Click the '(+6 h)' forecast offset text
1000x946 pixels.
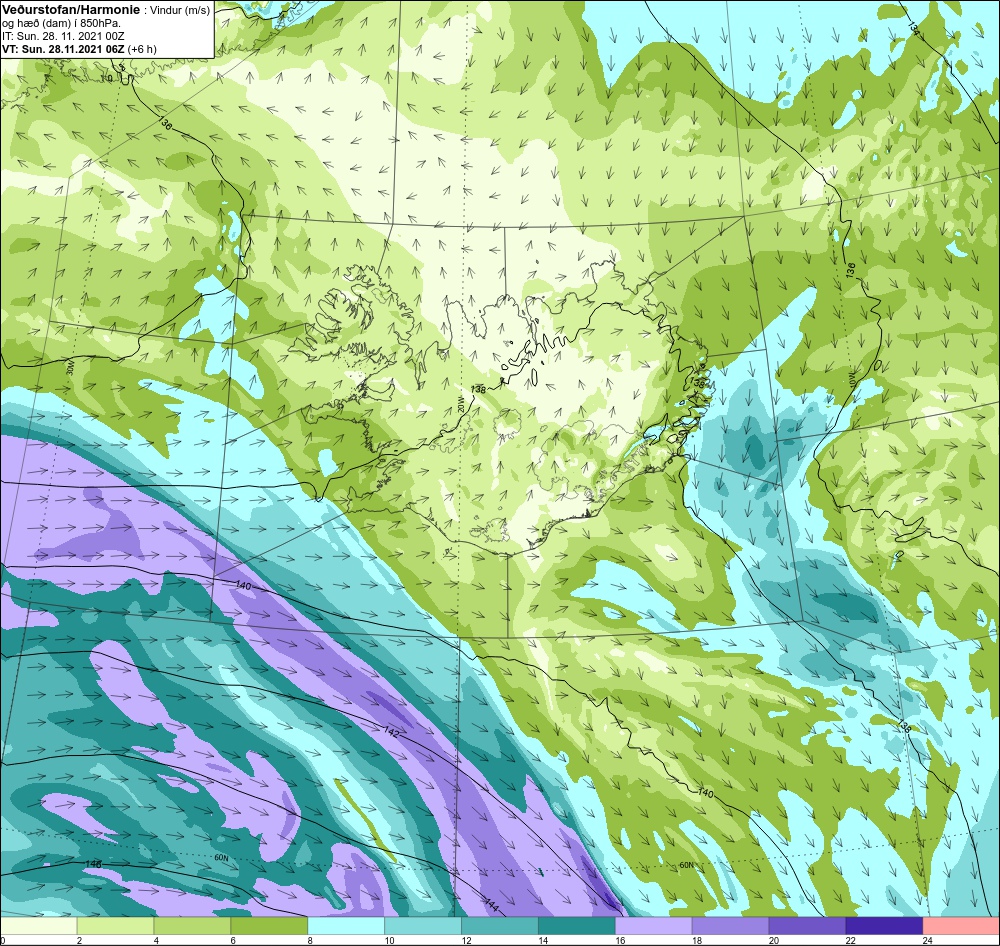pyautogui.click(x=142, y=49)
